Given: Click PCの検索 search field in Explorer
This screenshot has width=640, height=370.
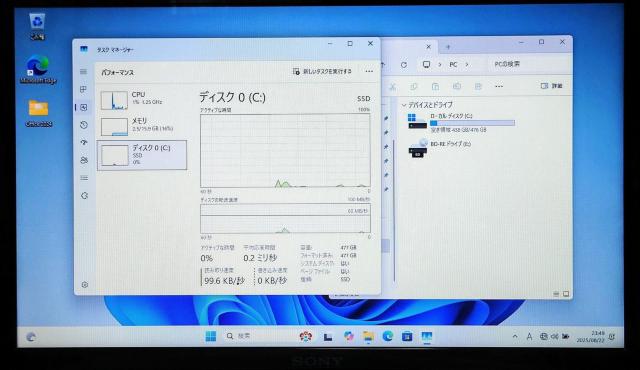Looking at the screenshot, I should click(x=527, y=64).
